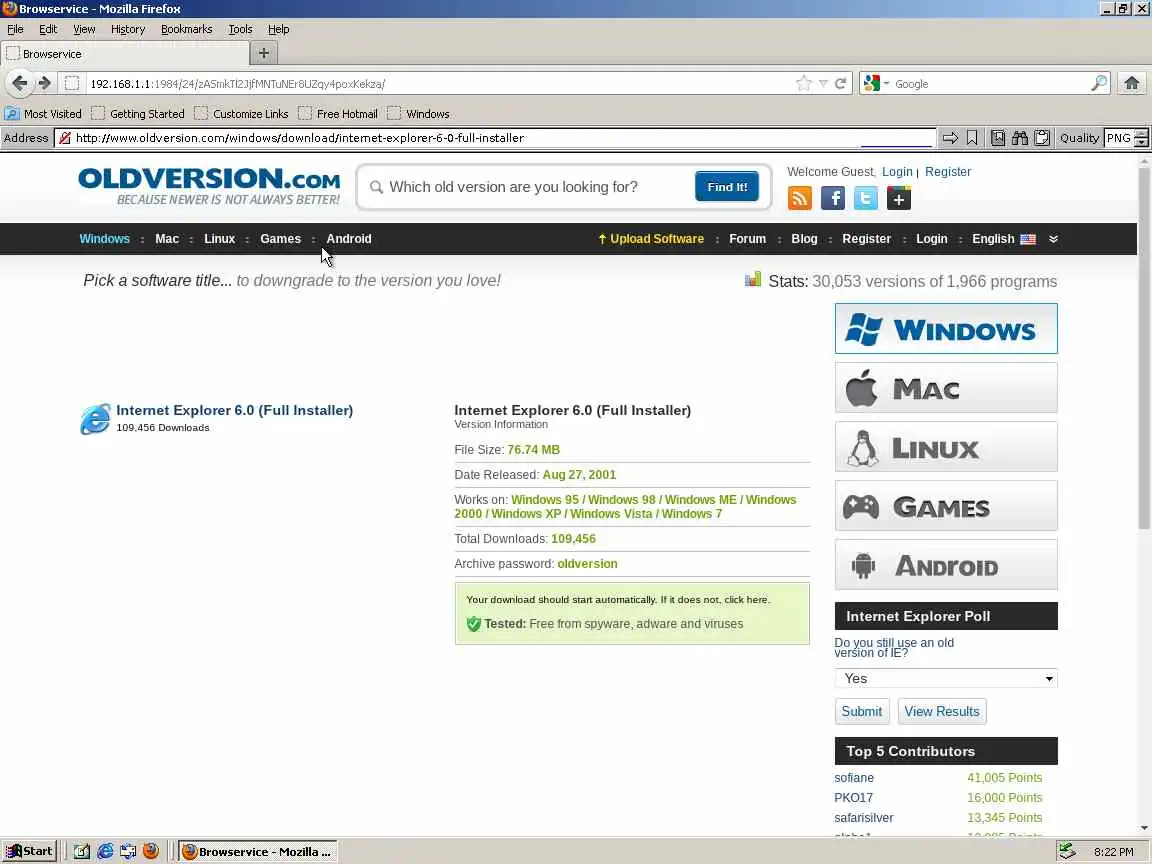Click the Games category banner button
Image resolution: width=1152 pixels, height=864 pixels.
point(946,505)
